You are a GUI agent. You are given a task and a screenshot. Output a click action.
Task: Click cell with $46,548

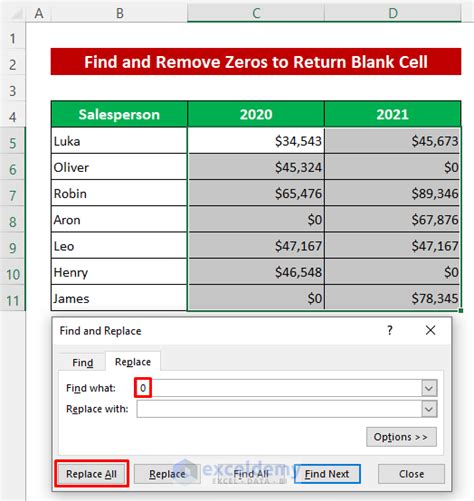click(x=256, y=272)
